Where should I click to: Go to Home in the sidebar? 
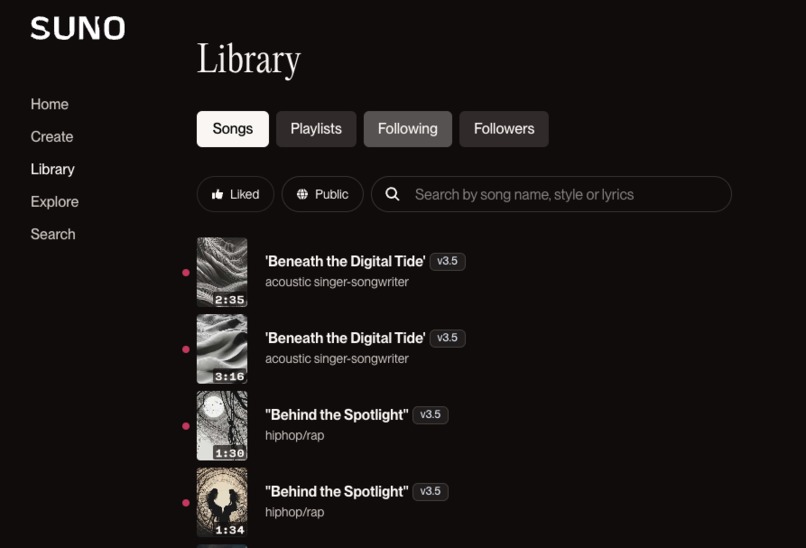click(x=49, y=104)
